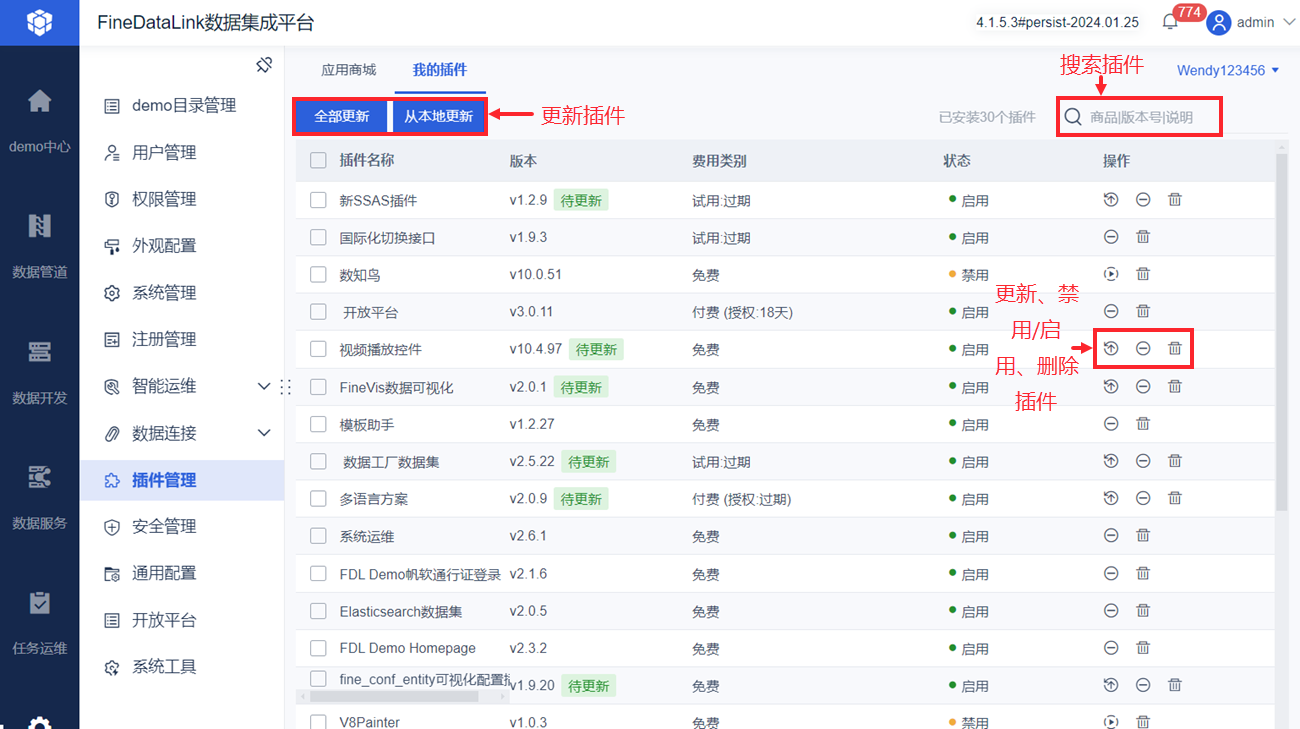Pin the management sidebar with the pin icon
1300x729 pixels.
(x=264, y=65)
